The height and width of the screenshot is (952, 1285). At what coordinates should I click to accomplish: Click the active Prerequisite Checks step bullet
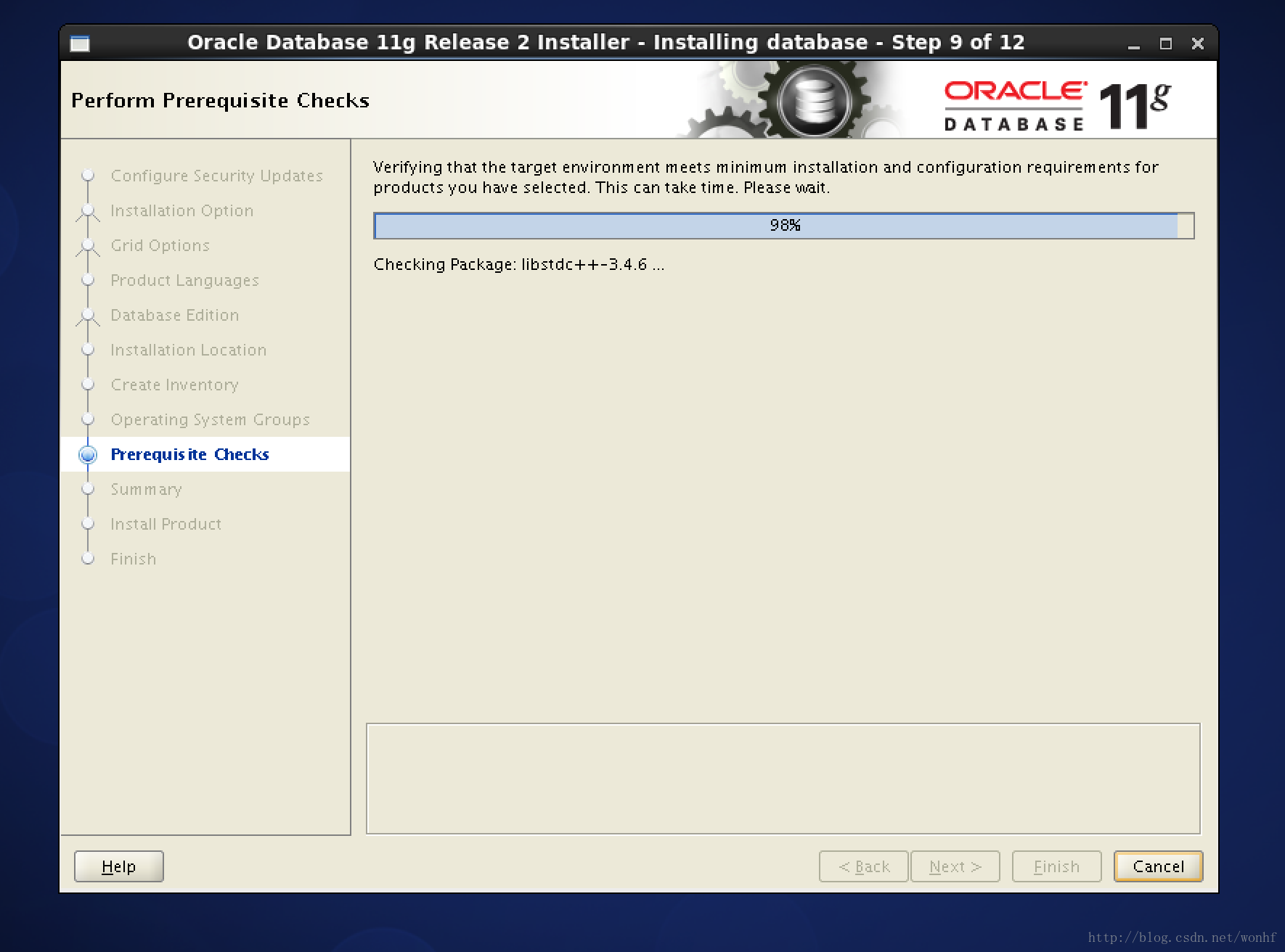(x=88, y=454)
